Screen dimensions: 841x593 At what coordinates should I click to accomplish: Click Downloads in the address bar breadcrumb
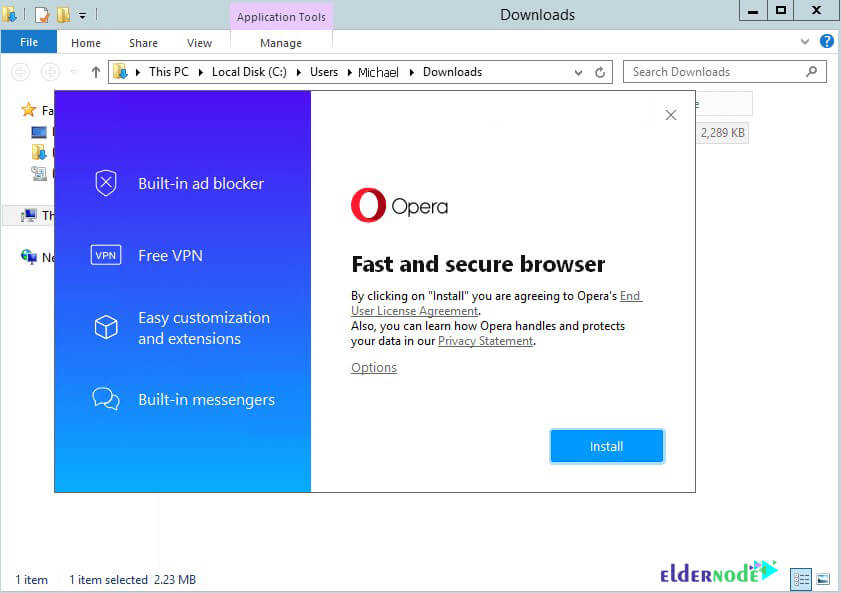(452, 72)
